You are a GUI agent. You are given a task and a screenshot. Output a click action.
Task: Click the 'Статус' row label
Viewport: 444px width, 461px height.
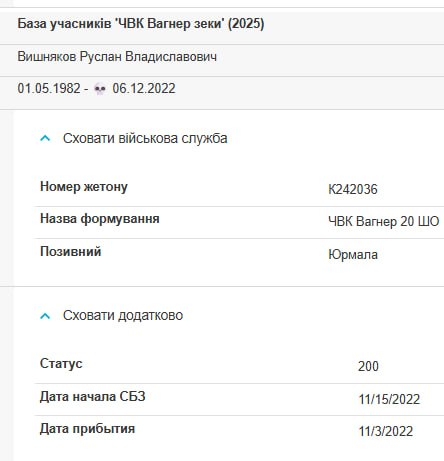[61, 363]
